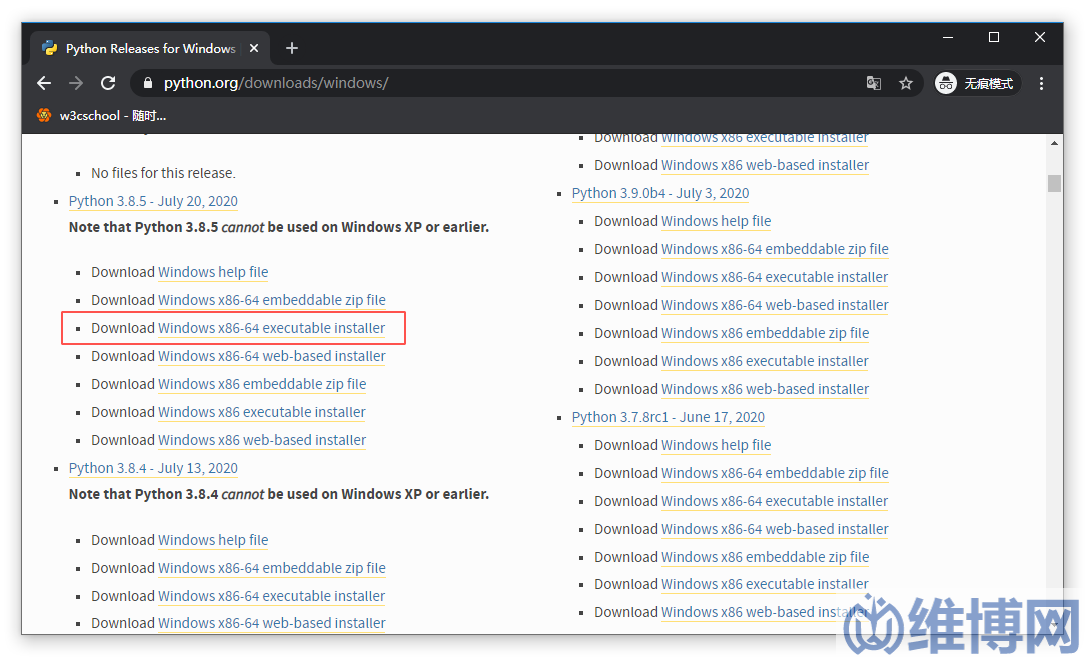Download 3.7.8rc1 x86 executable installer
The width and height of the screenshot is (1086, 658).
(765, 585)
